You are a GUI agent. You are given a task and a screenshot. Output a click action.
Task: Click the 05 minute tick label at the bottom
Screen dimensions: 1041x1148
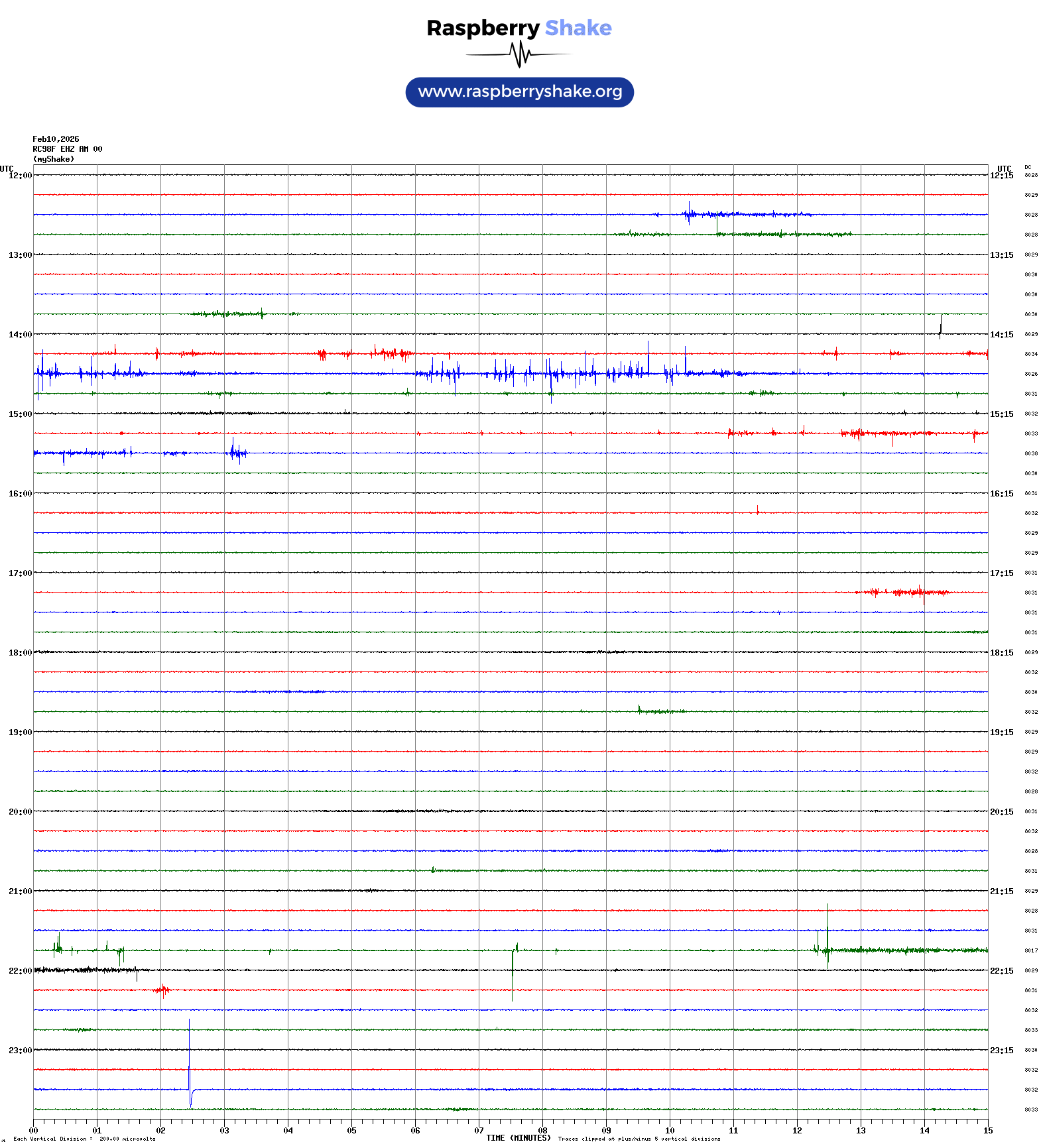click(x=351, y=1131)
